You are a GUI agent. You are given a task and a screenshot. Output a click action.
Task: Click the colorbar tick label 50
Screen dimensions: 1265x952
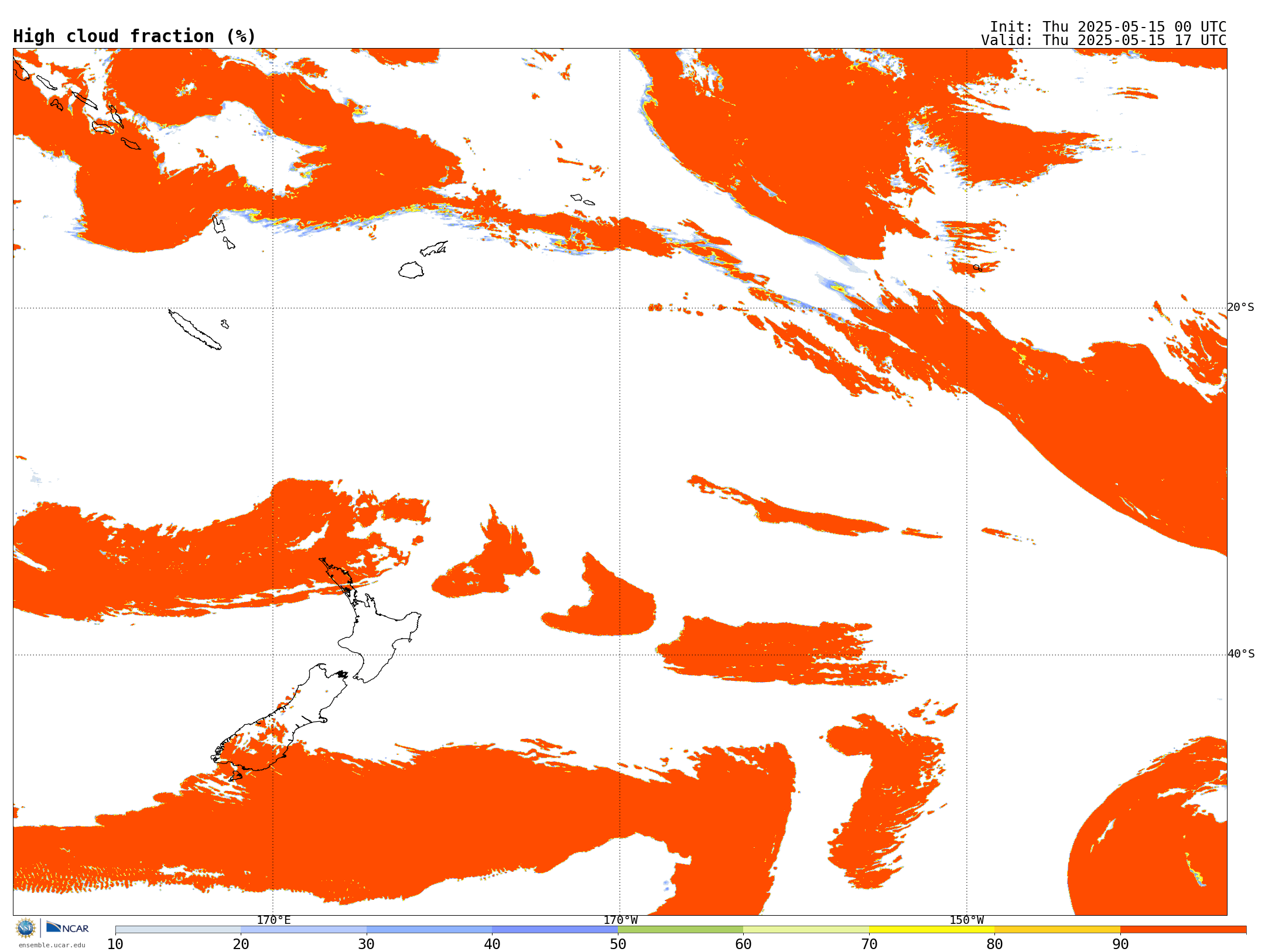618,944
